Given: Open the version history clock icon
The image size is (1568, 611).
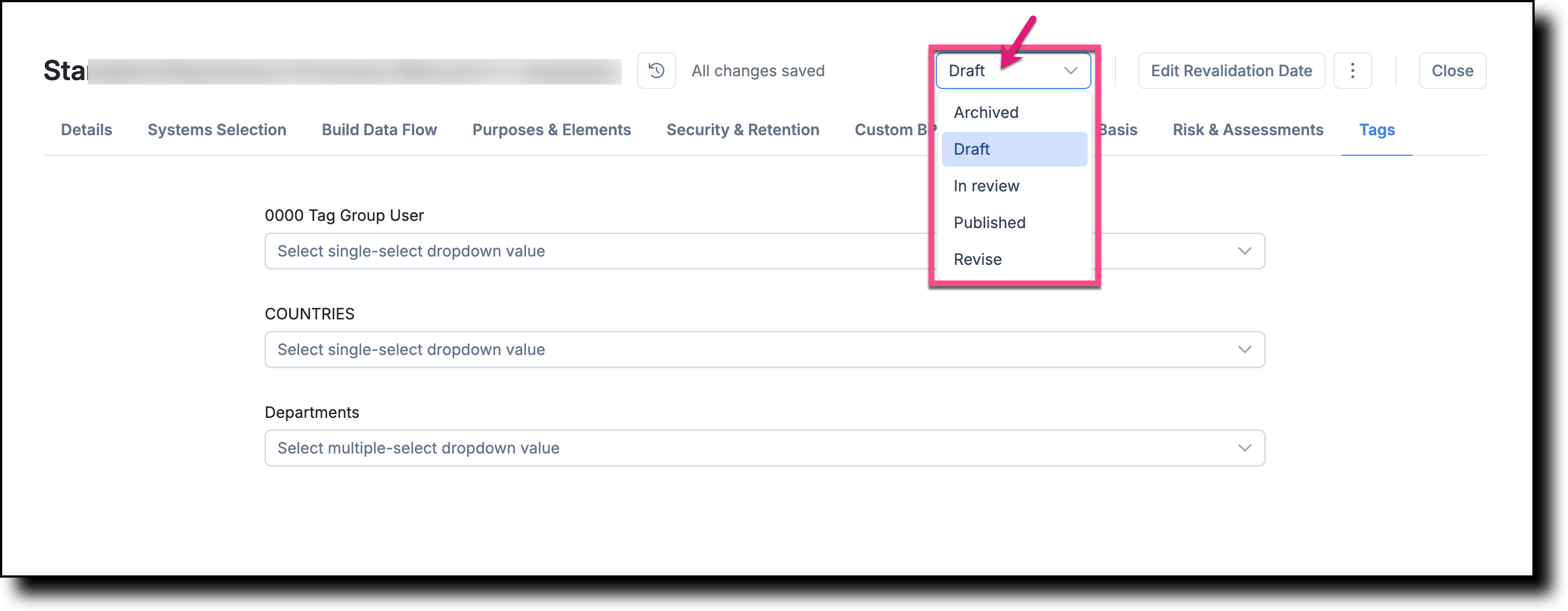Looking at the screenshot, I should coord(656,71).
